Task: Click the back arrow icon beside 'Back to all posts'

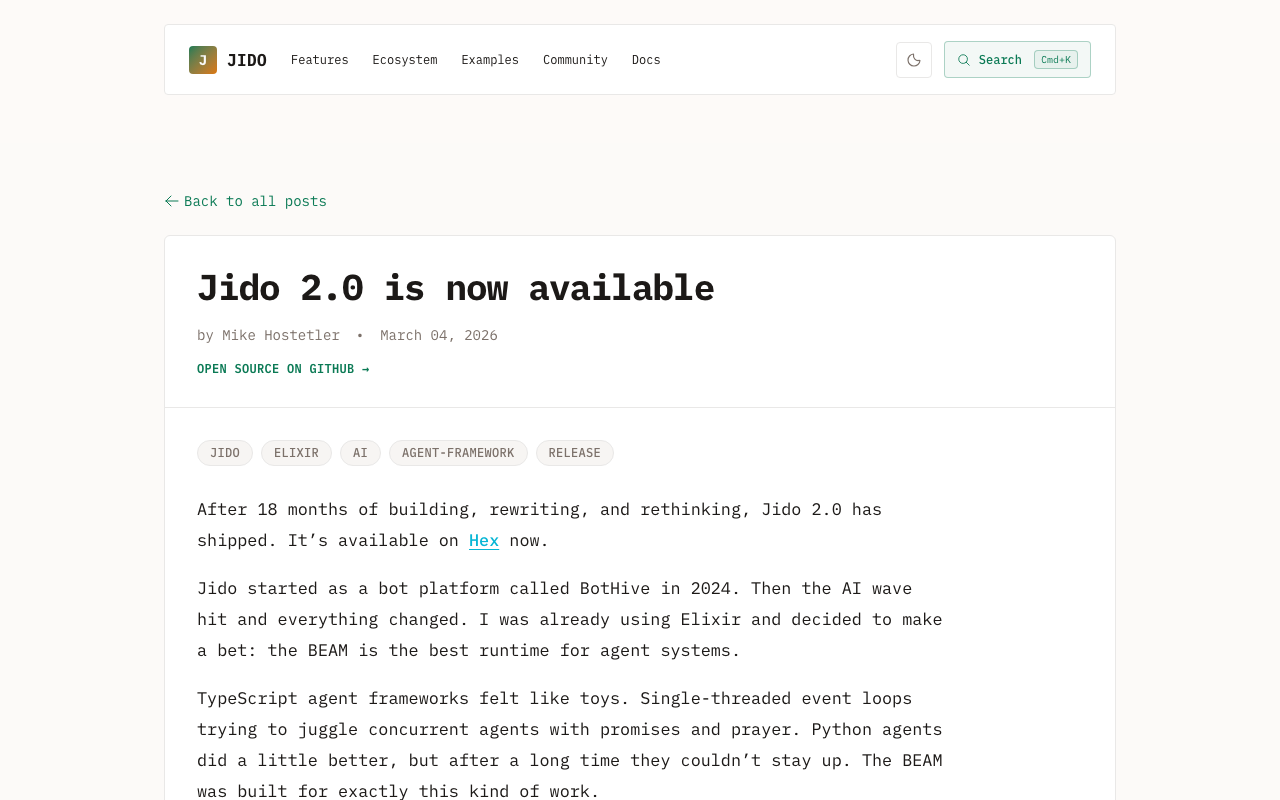Action: click(172, 201)
